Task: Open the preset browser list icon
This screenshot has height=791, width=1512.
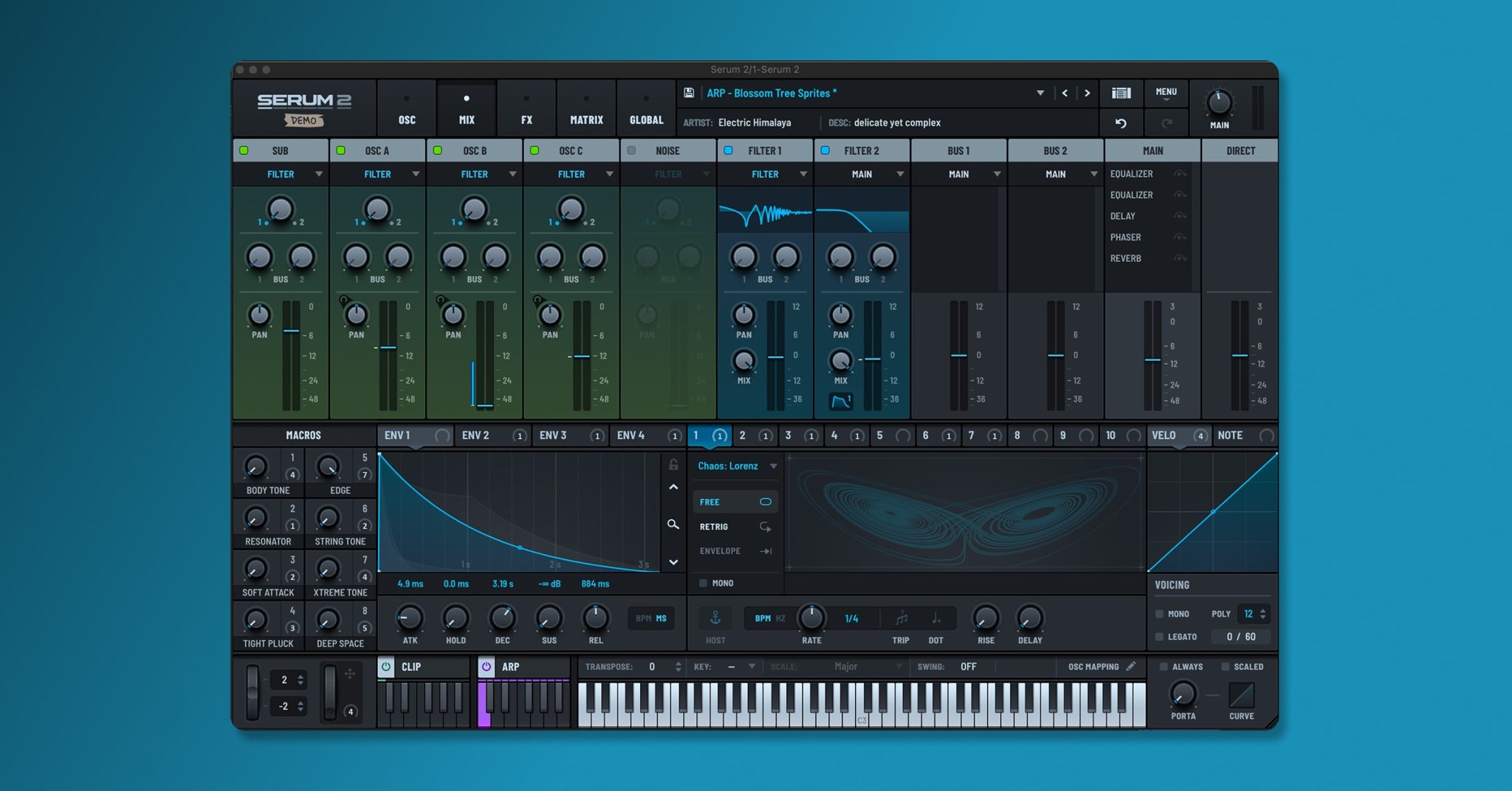Action: [1120, 93]
